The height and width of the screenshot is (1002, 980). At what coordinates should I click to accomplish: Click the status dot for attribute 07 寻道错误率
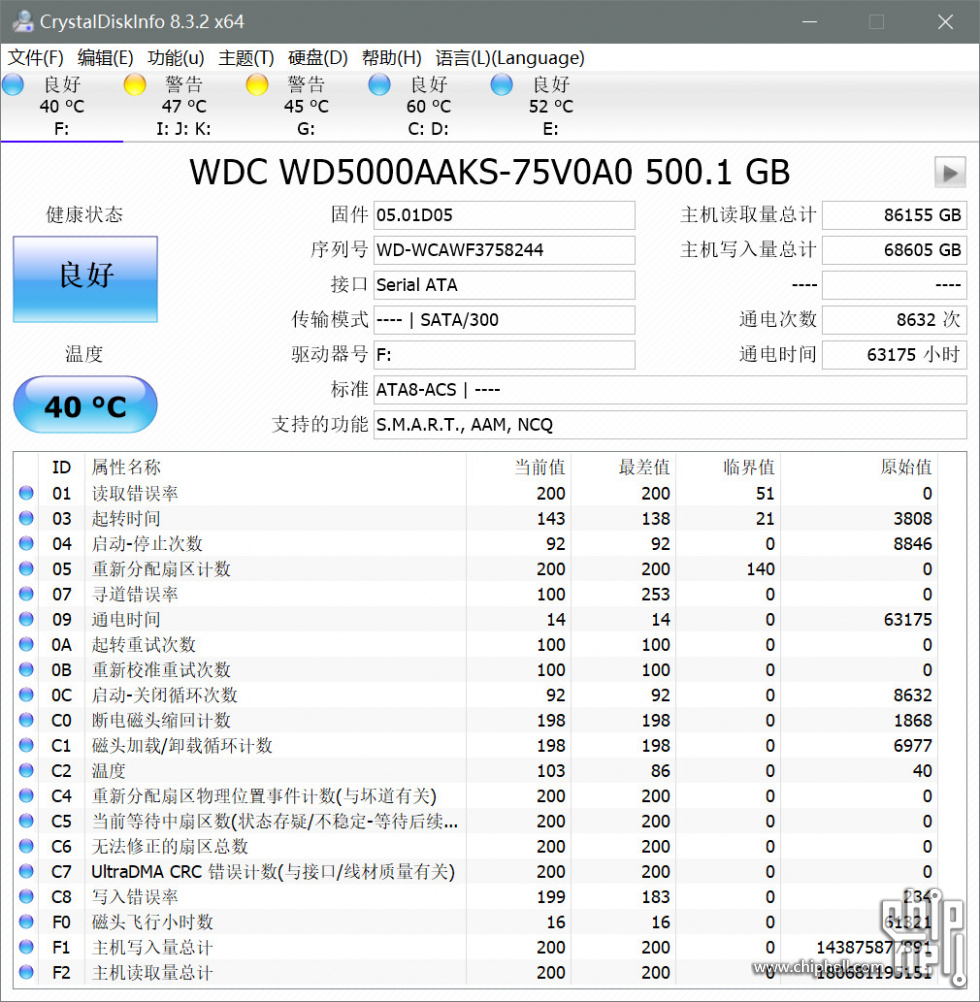click(26, 594)
